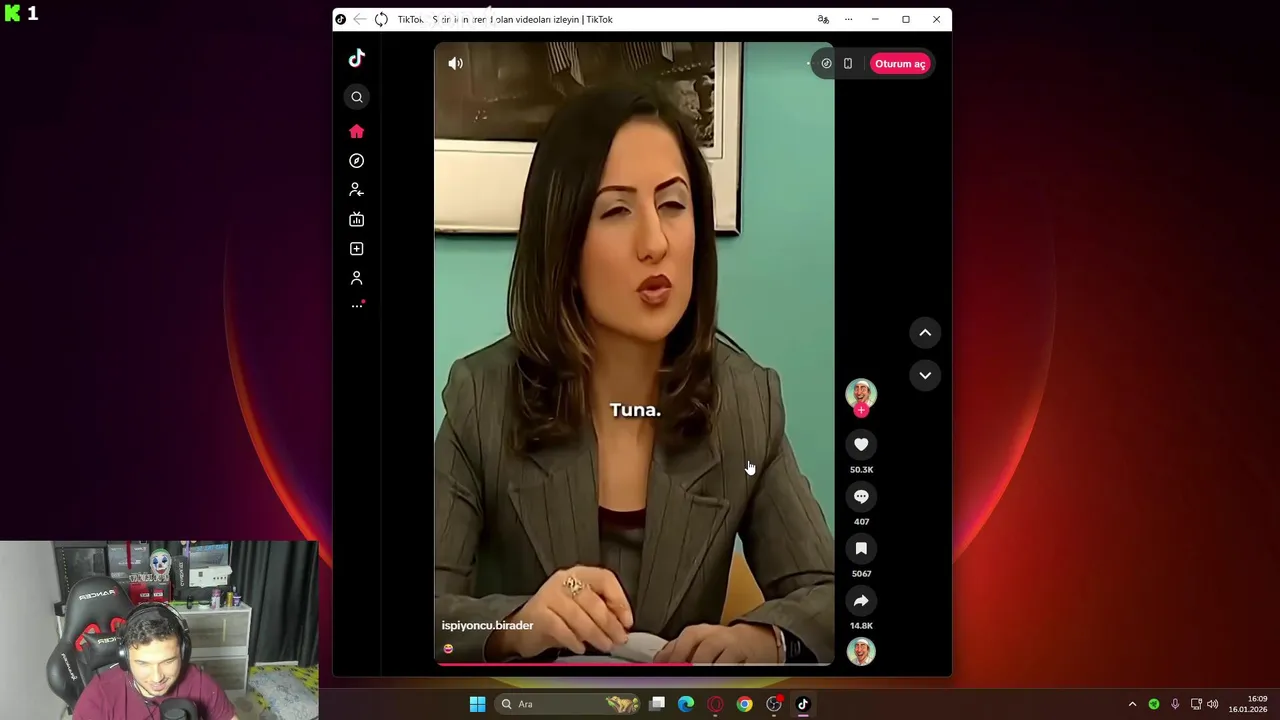The image size is (1280, 720).
Task: Open network settings from tray
Action: coord(1196,704)
